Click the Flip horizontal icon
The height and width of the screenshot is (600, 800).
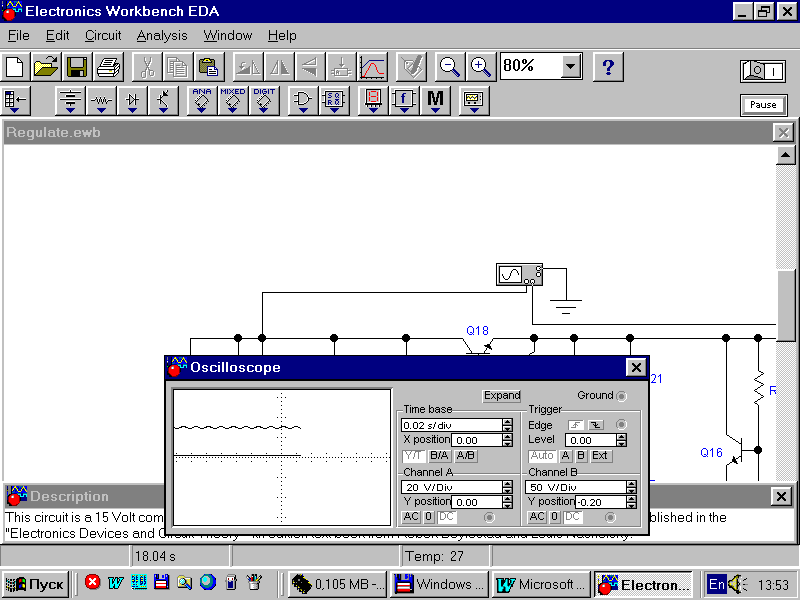(x=279, y=67)
